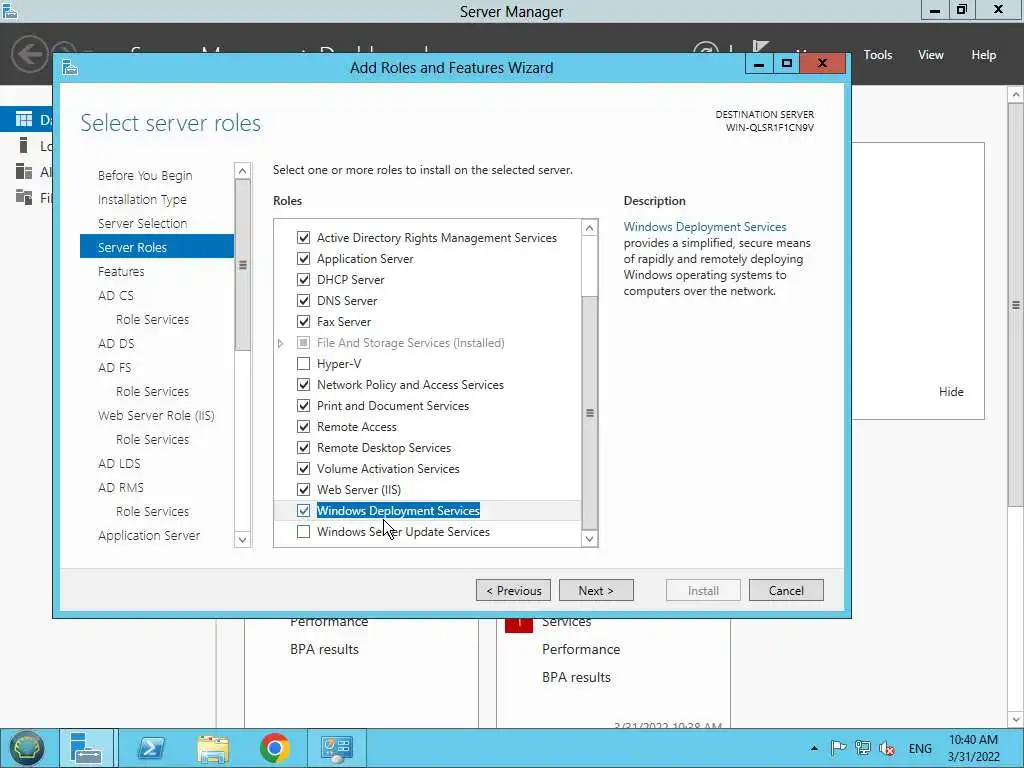1024x768 pixels.
Task: Check Windows Server Update Services checkbox
Action: 303,532
